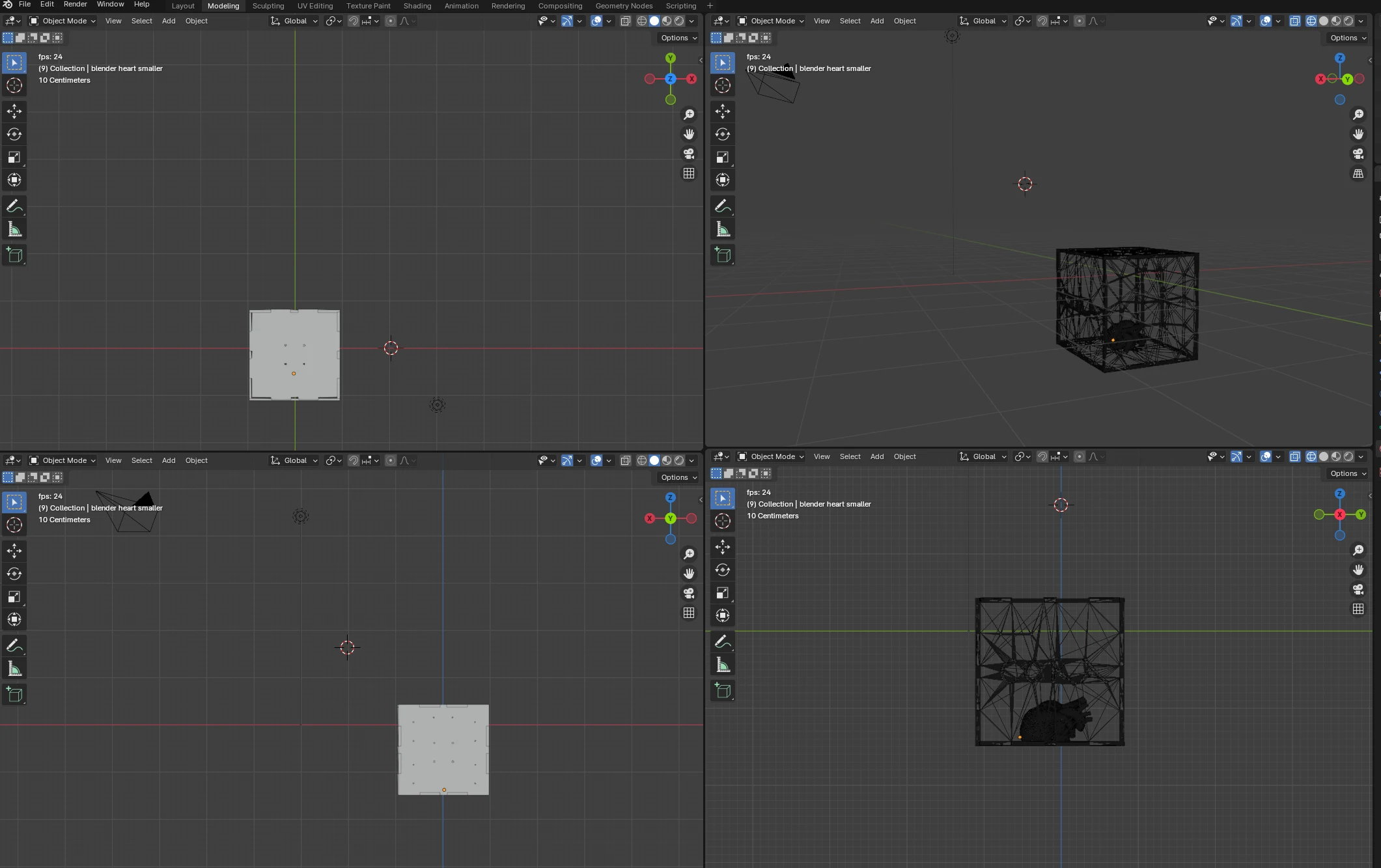1381x868 pixels.
Task: Select the Annotate tool in bottom-right viewport
Action: coord(723,642)
